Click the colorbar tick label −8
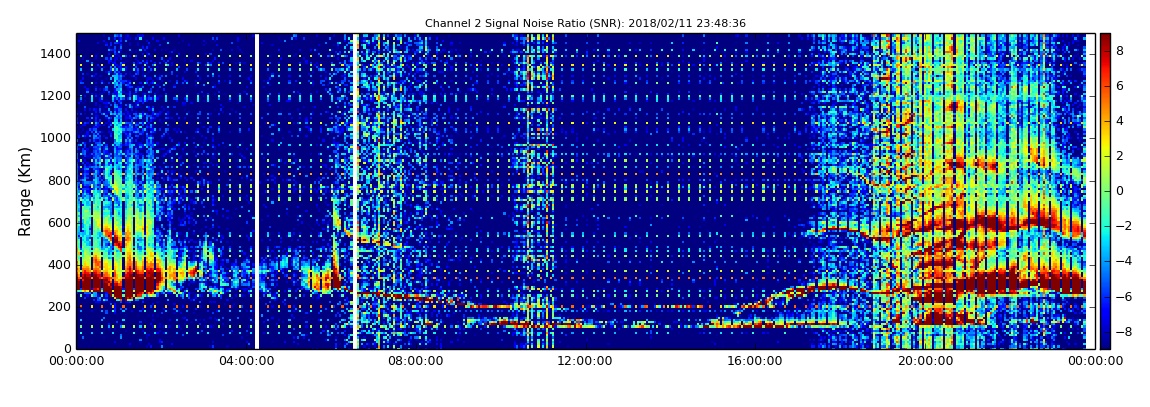The image size is (1150, 407). tap(1124, 331)
